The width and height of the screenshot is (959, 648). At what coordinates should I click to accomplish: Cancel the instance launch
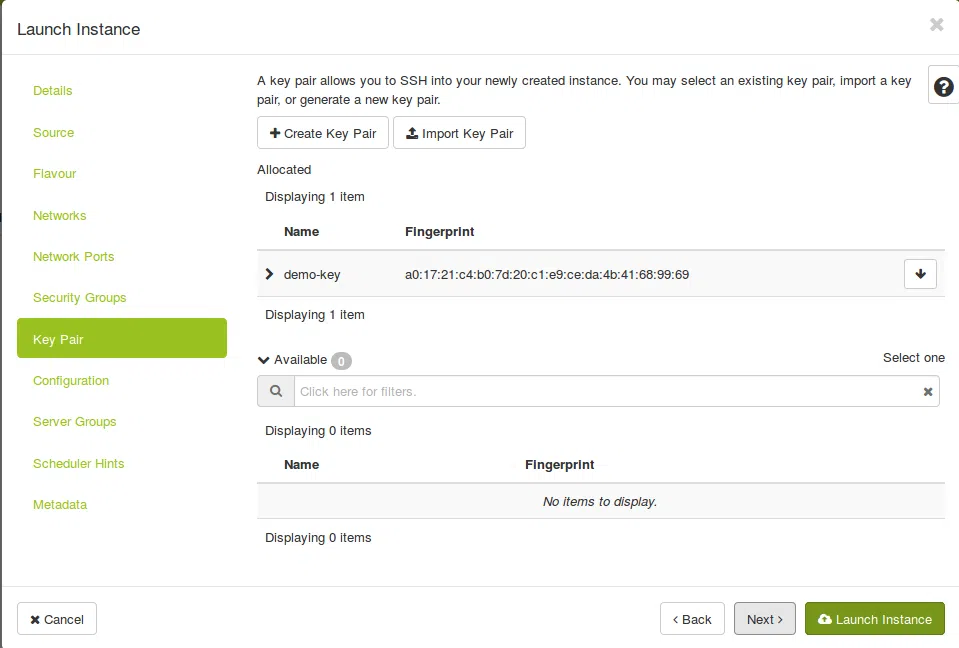pos(57,619)
